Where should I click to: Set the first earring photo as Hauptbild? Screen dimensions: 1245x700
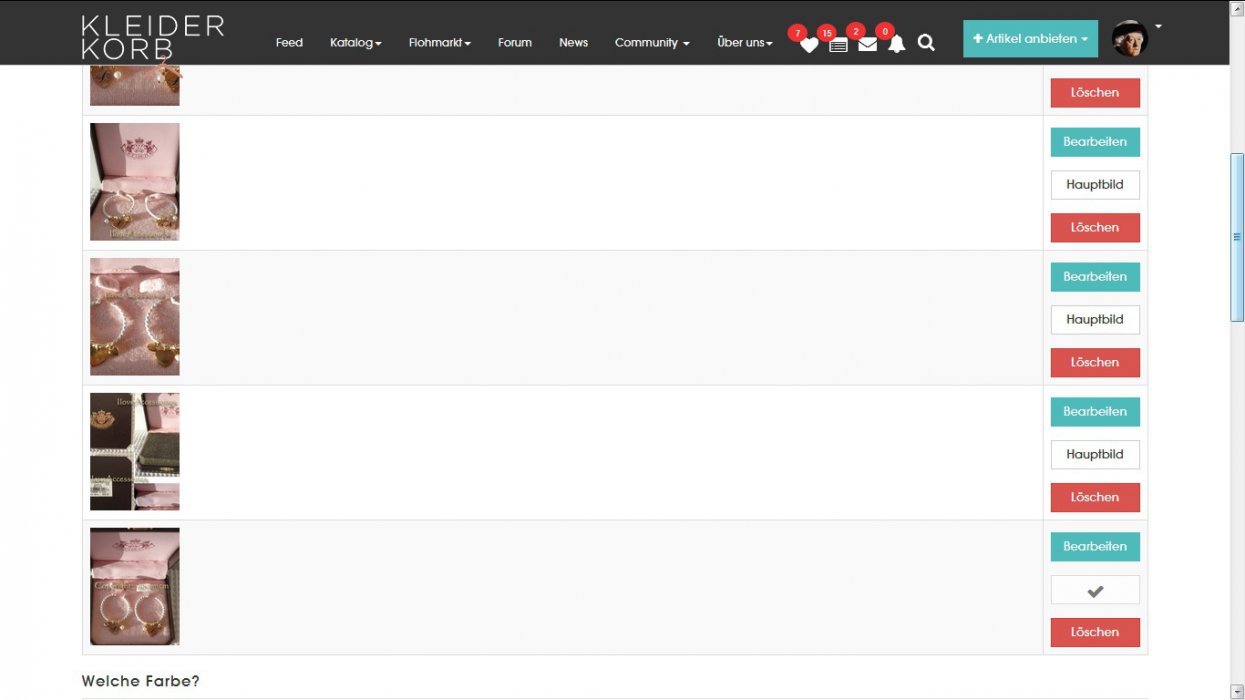pyautogui.click(x=1094, y=185)
